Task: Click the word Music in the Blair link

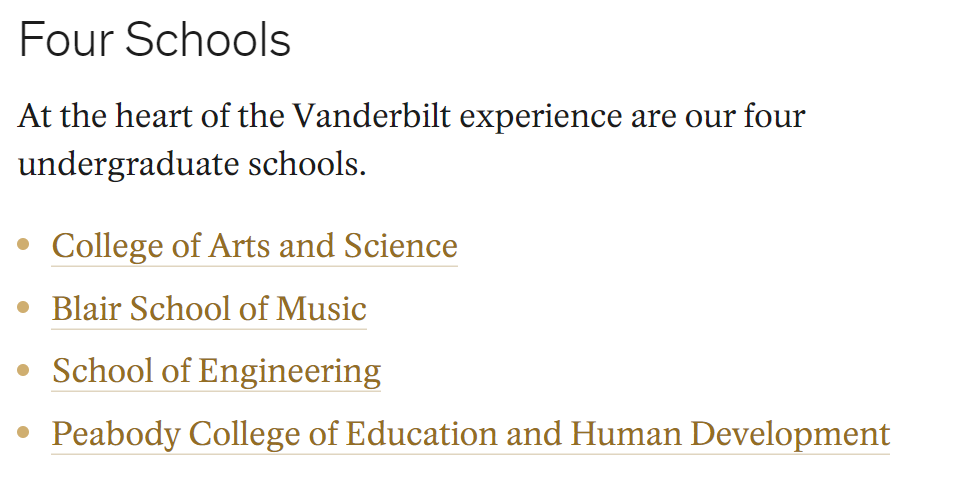Action: click(321, 309)
